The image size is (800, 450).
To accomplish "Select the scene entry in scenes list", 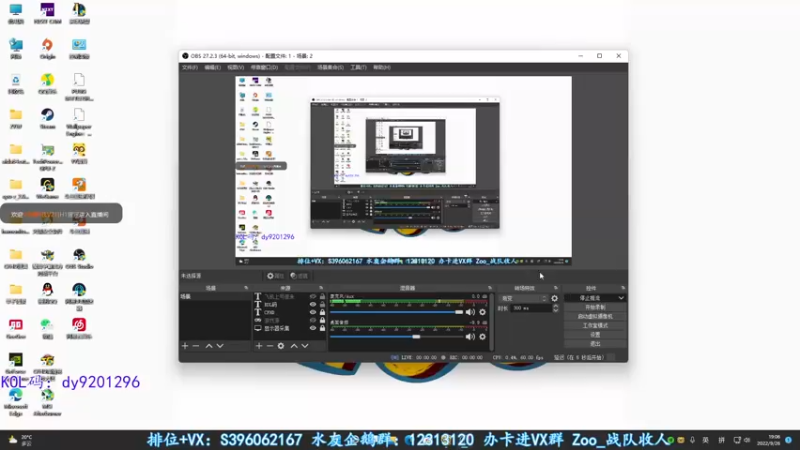I will (215, 296).
